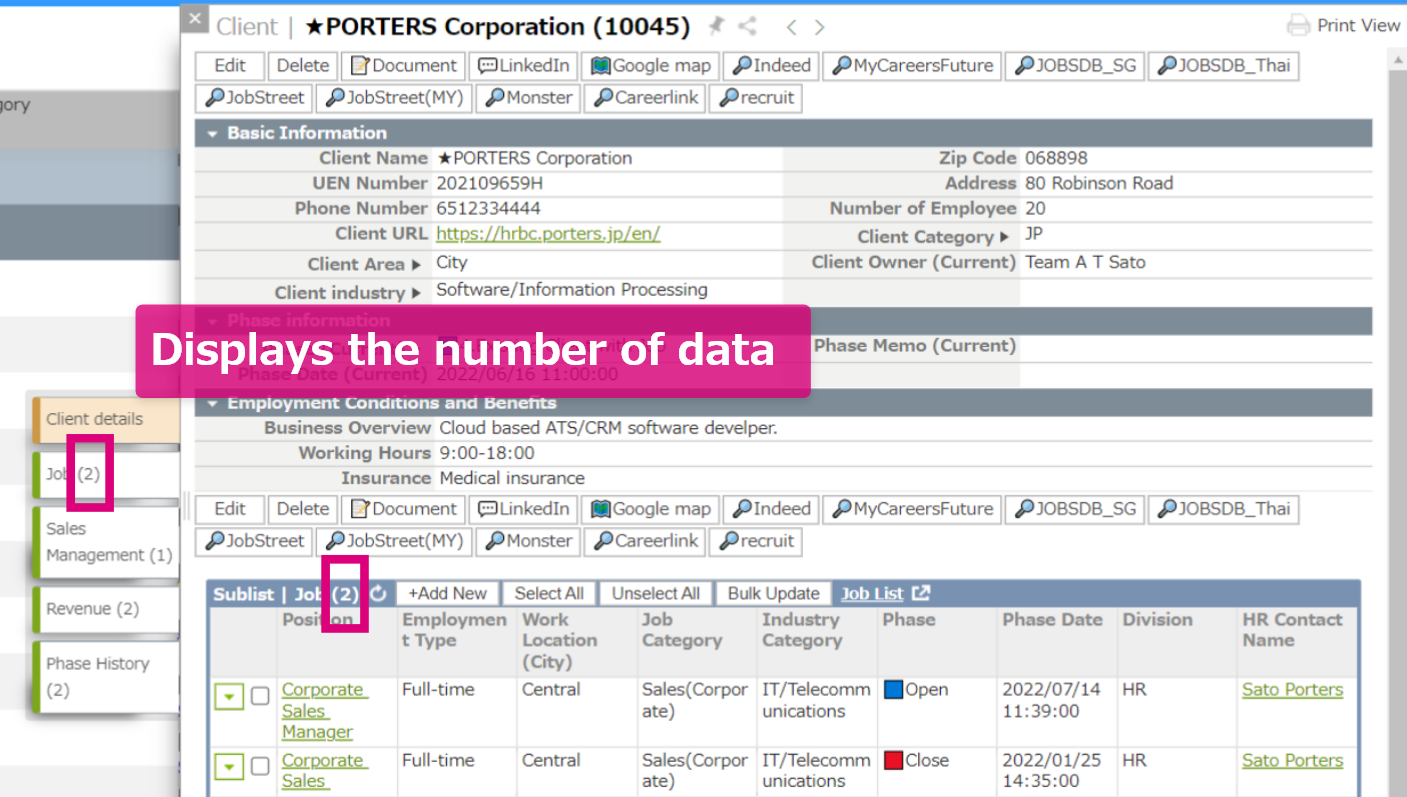The image size is (1407, 797).
Task: Search top JOBSDB_Thai button
Action: click(x=1224, y=66)
